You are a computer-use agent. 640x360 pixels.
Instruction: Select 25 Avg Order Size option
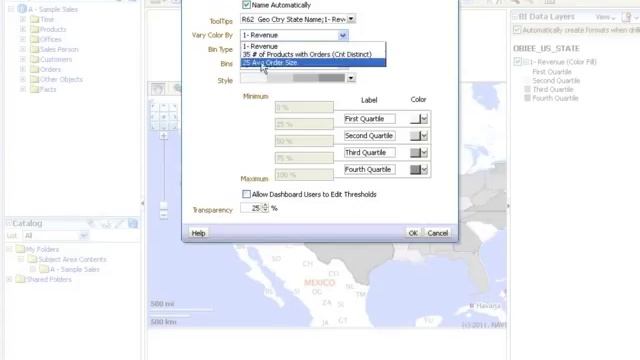click(x=313, y=62)
